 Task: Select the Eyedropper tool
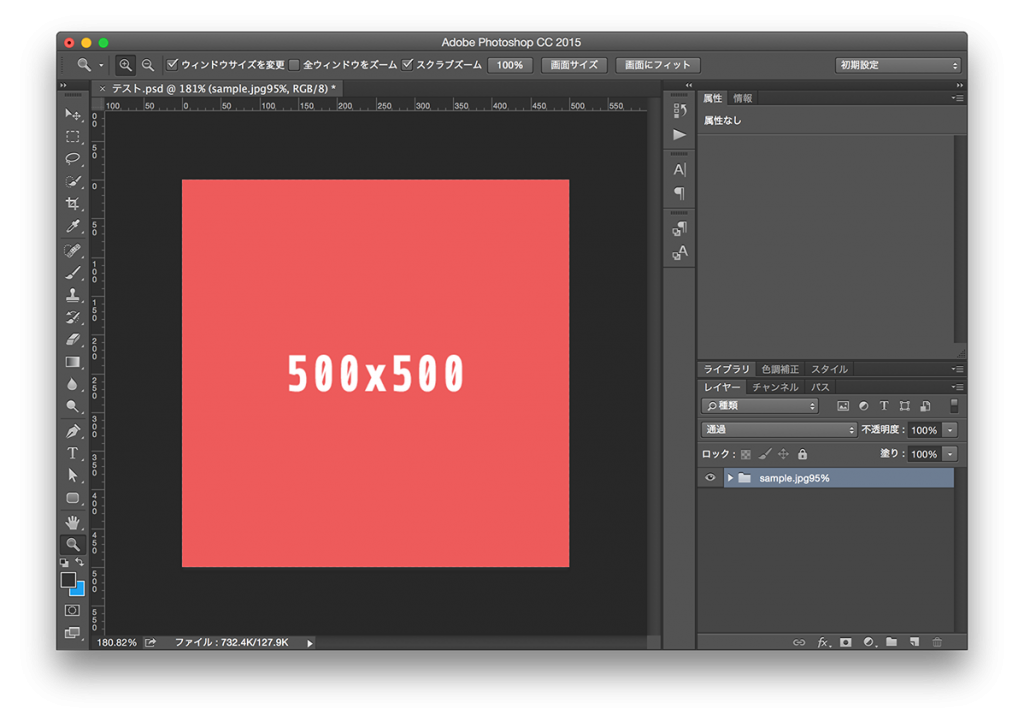[73, 227]
